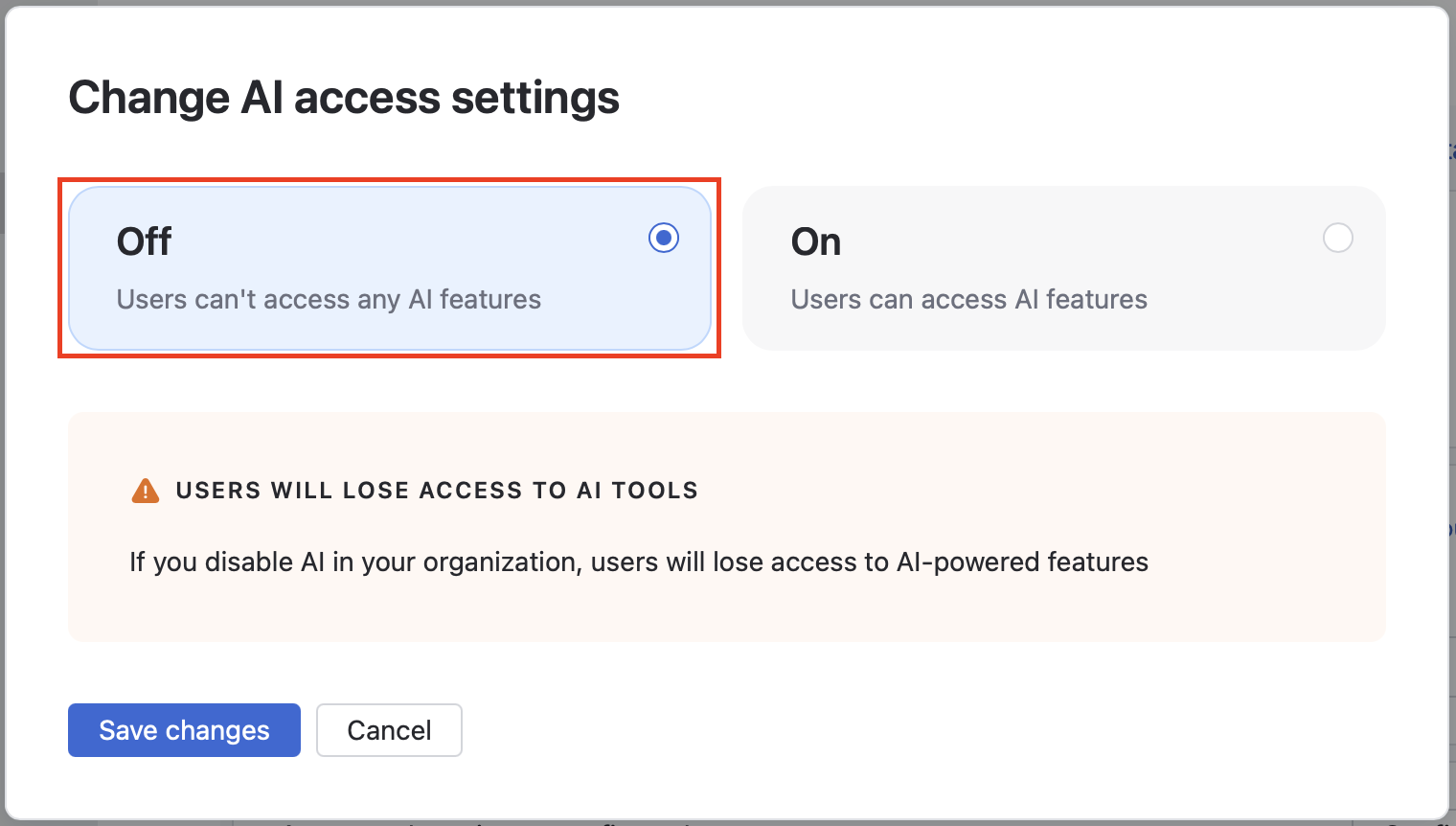
Task: Click the warning message about disabling AI
Action: (639, 562)
